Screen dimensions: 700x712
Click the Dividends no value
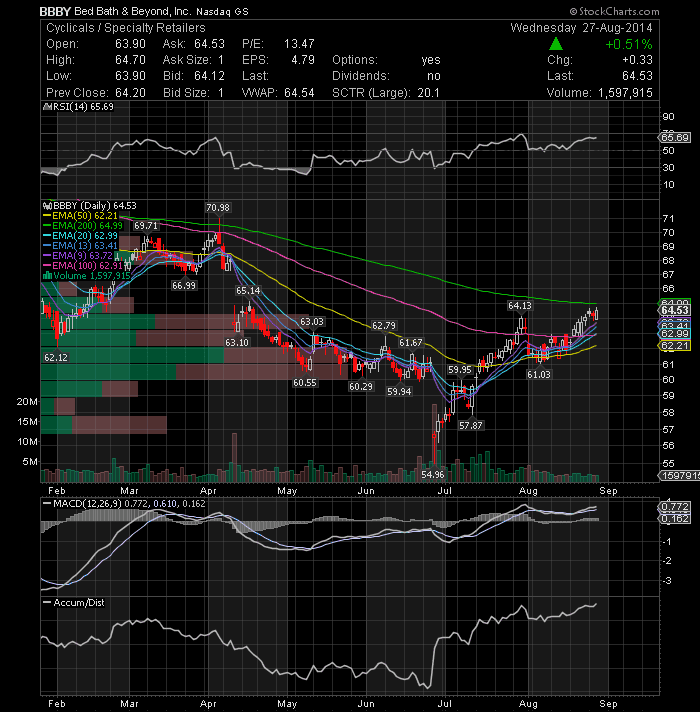(434, 76)
